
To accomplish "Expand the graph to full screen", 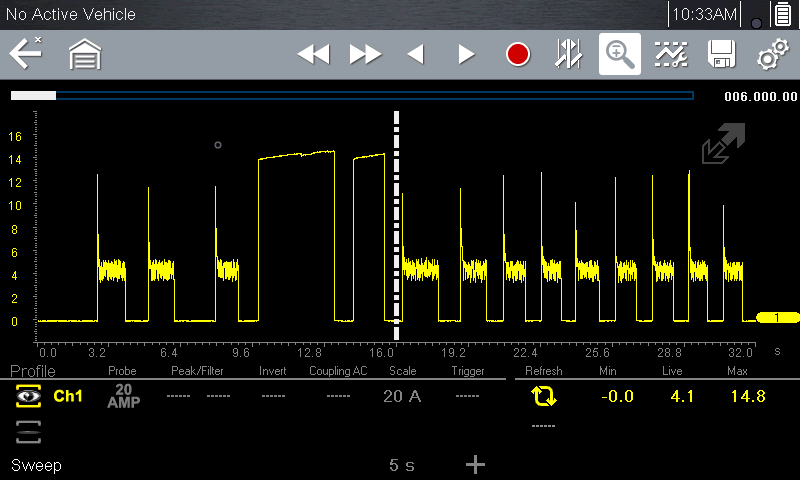I will coord(722,144).
